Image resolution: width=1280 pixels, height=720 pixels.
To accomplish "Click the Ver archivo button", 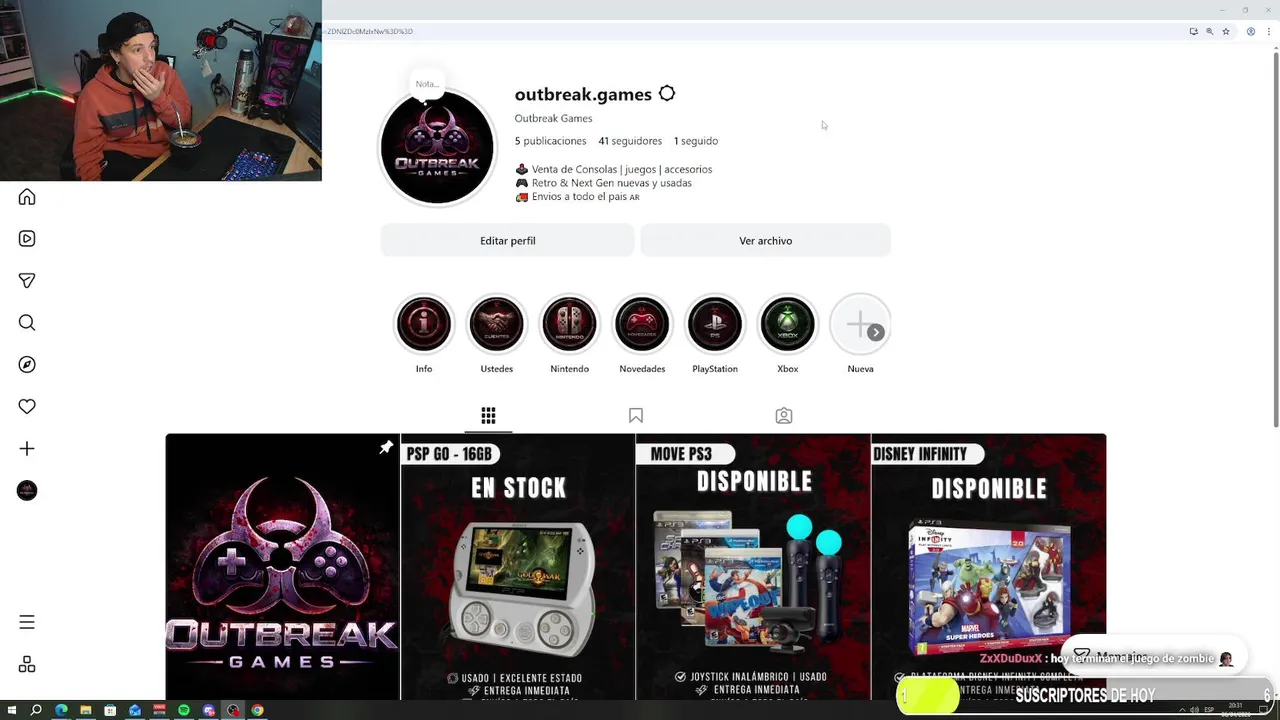I will coord(765,240).
